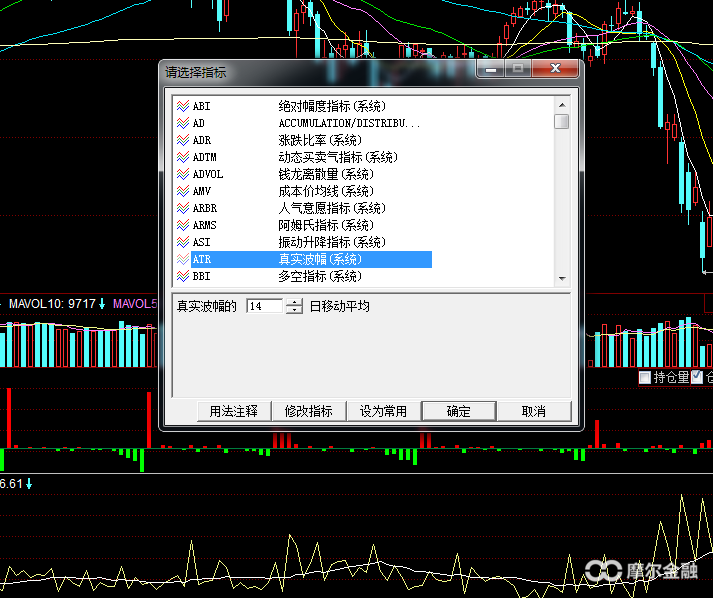Decrease the moving average days value
Viewport: 713px width, 598px height.
click(294, 310)
